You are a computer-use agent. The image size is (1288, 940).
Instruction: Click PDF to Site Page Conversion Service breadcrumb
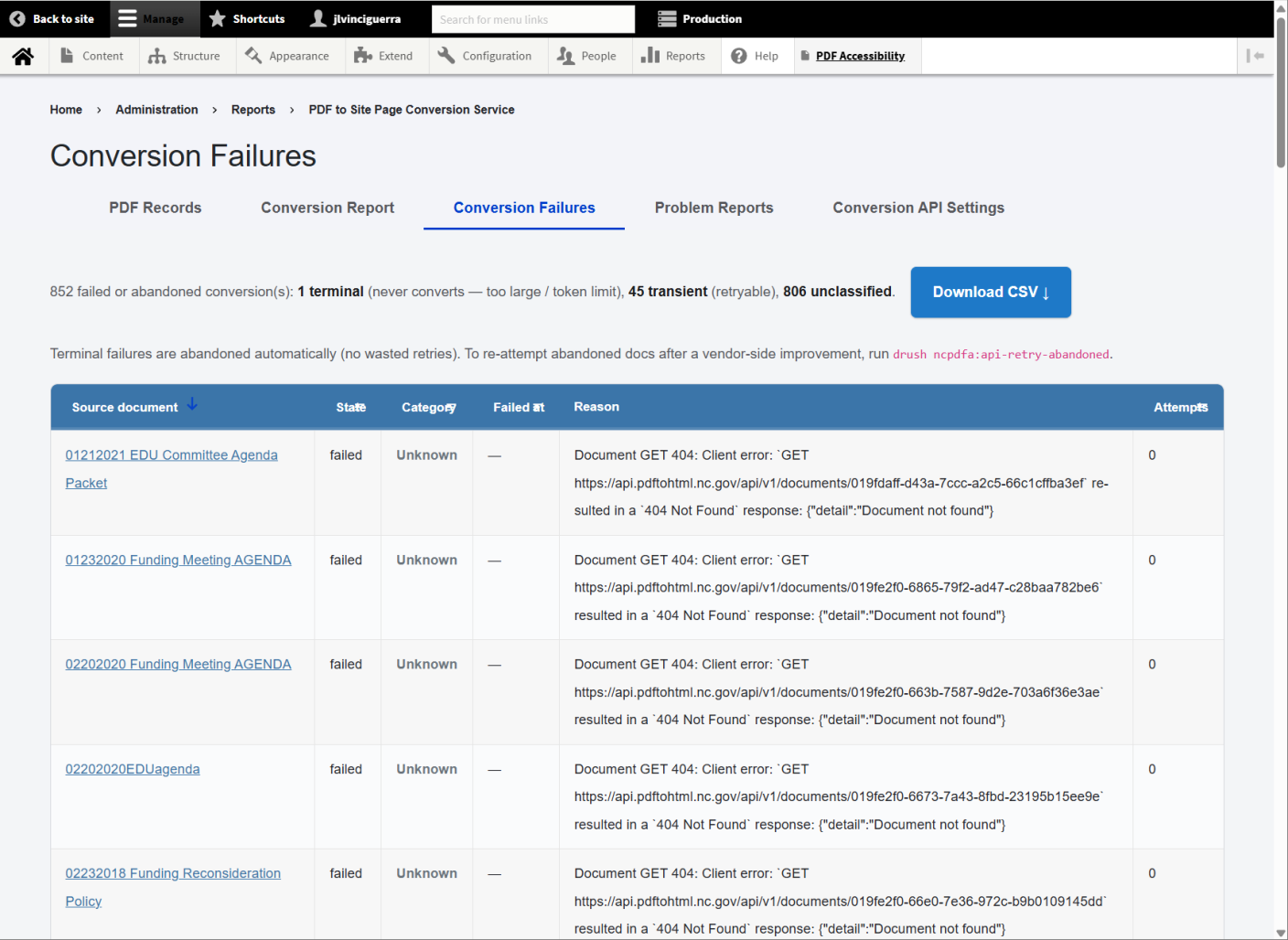(412, 110)
